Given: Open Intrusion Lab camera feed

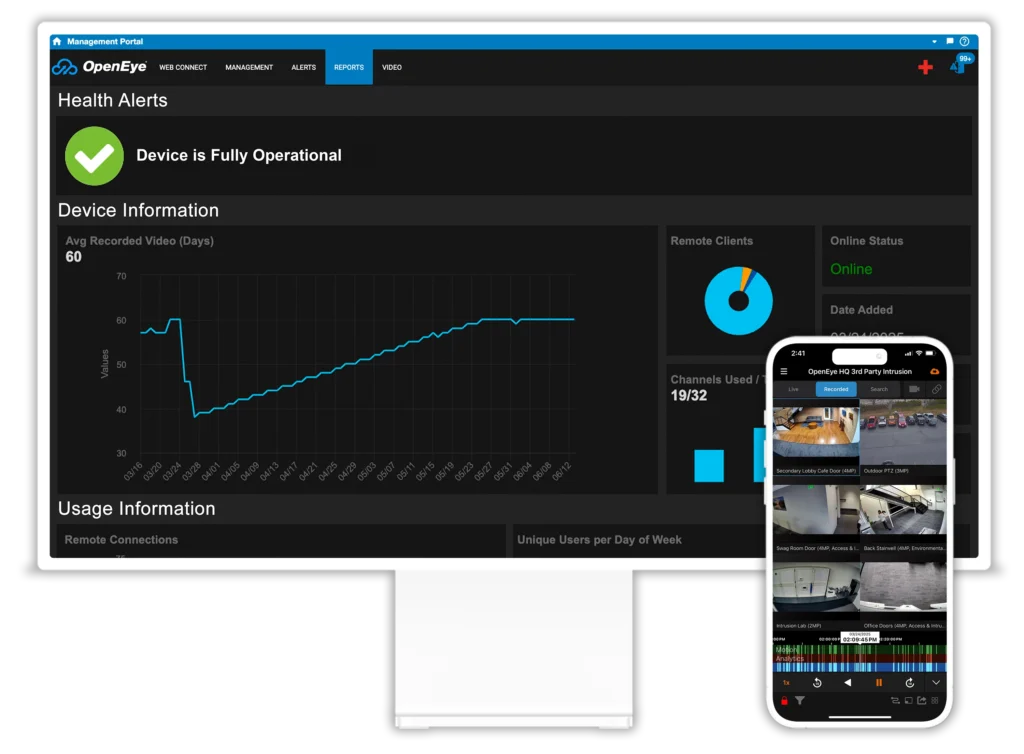Looking at the screenshot, I should 816,593.
